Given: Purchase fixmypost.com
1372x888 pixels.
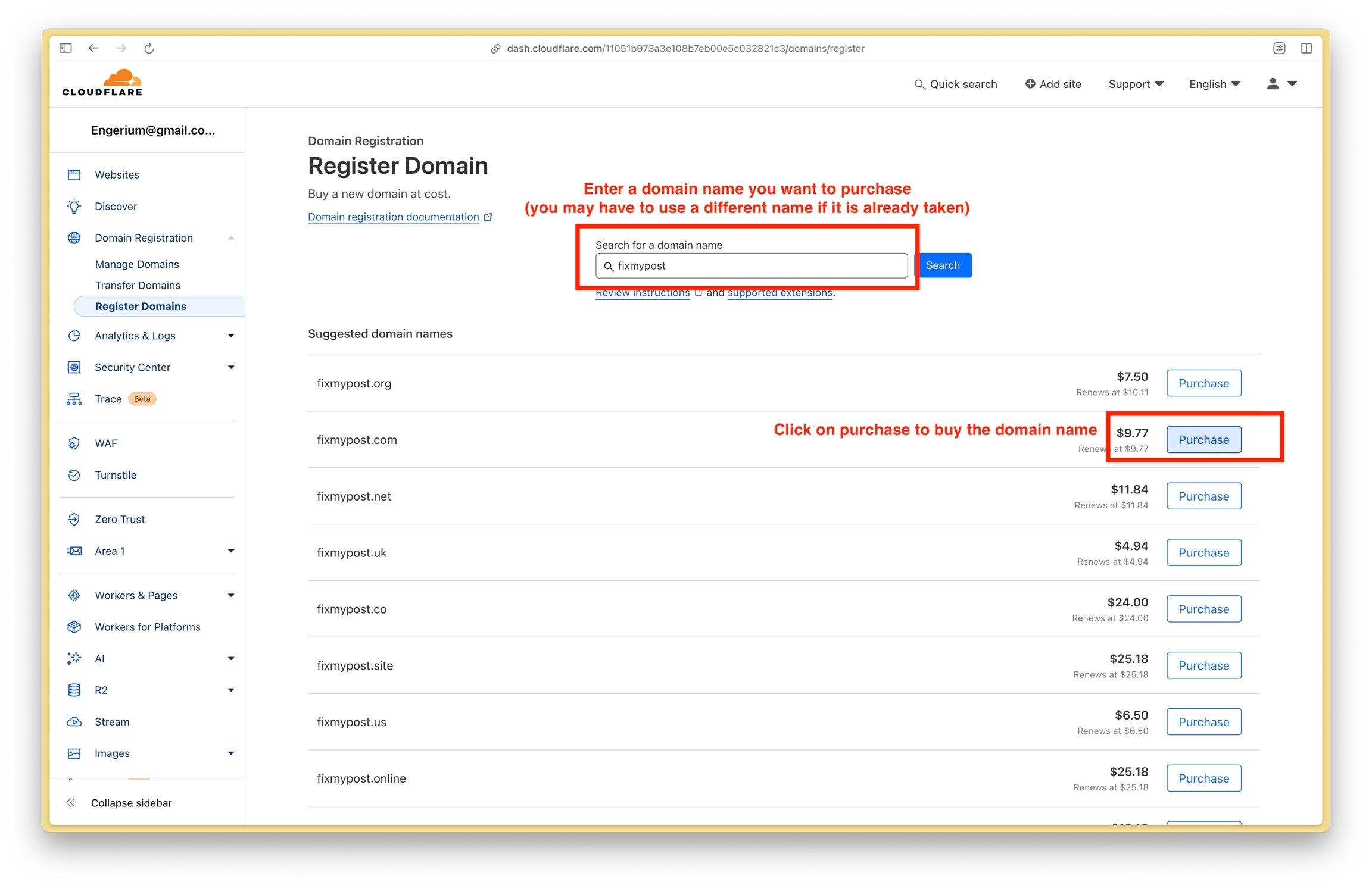Looking at the screenshot, I should point(1203,440).
